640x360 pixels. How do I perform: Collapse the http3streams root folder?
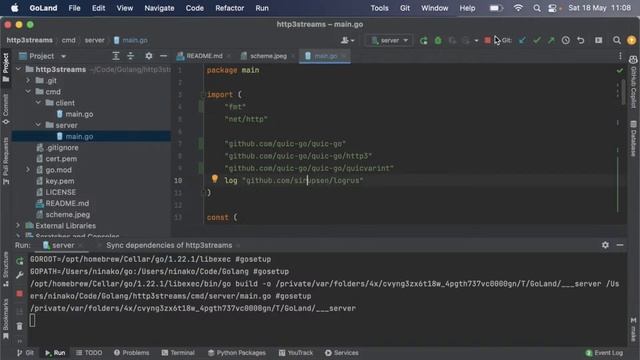tap(18, 69)
